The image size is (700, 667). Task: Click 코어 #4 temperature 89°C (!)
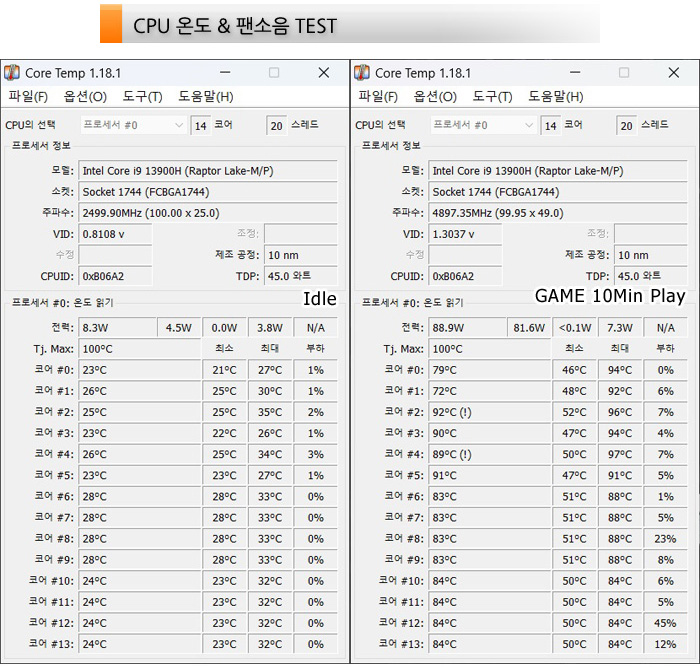490,454
